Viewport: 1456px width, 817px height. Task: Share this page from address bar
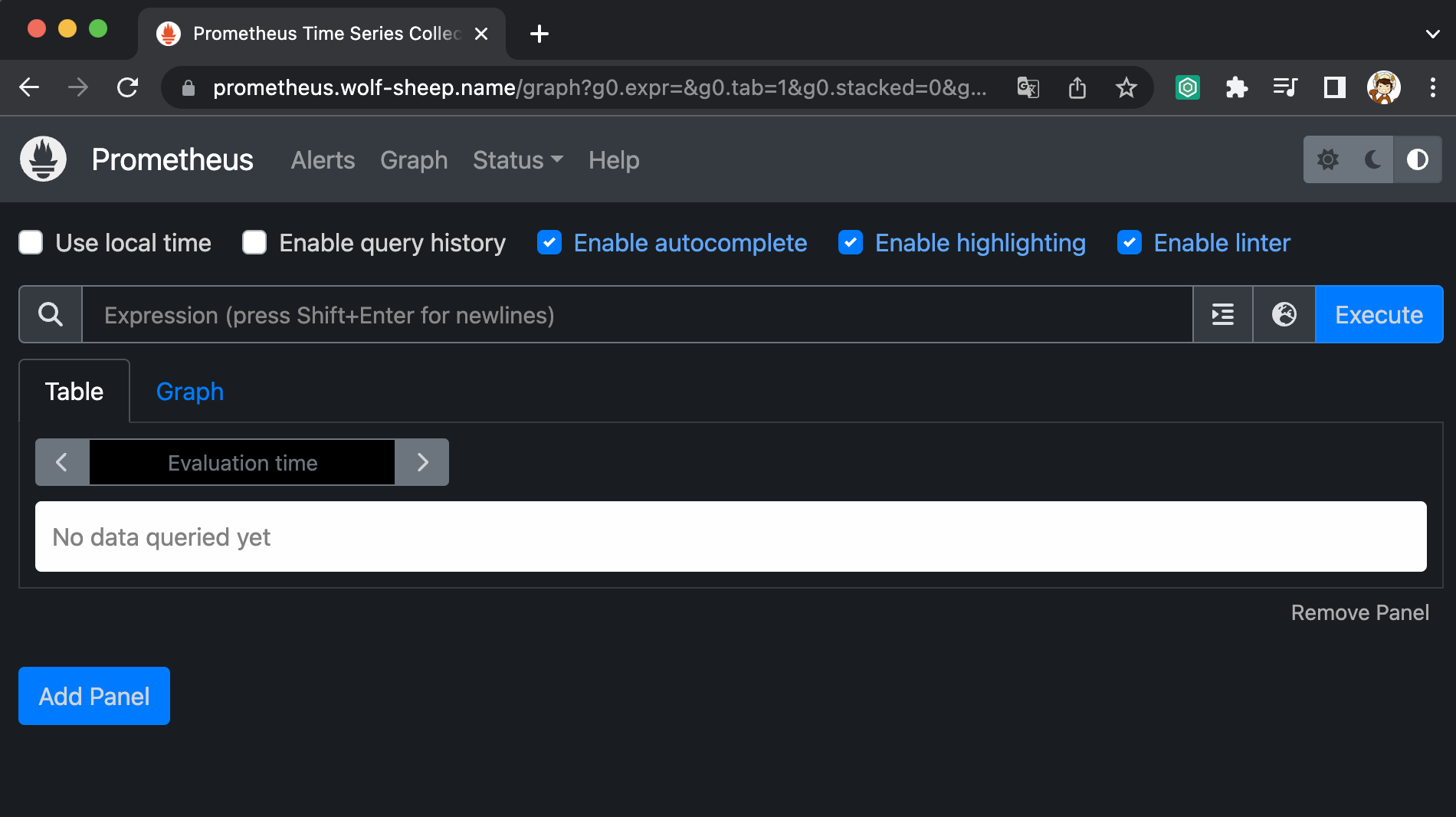coord(1077,87)
